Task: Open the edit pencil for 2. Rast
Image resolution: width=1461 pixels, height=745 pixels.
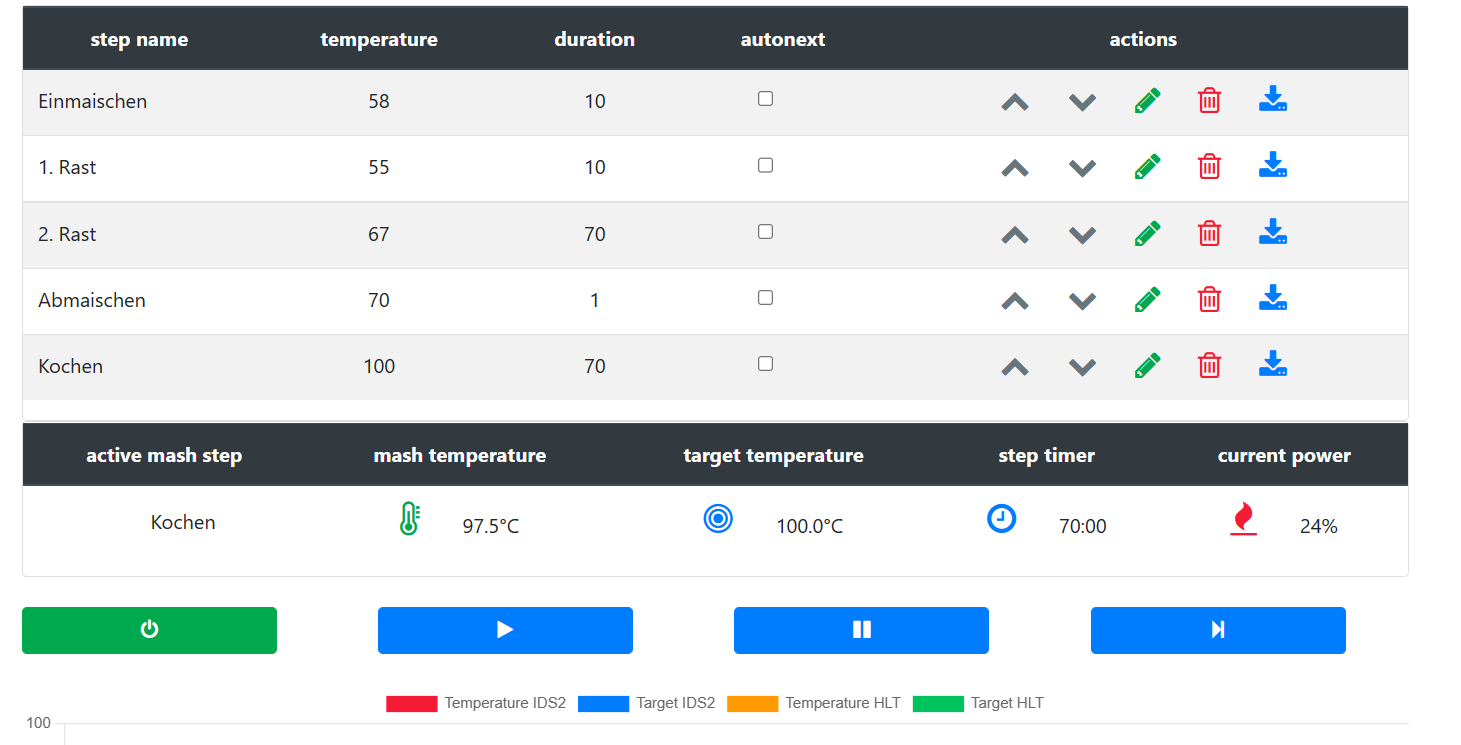Action: point(1147,233)
